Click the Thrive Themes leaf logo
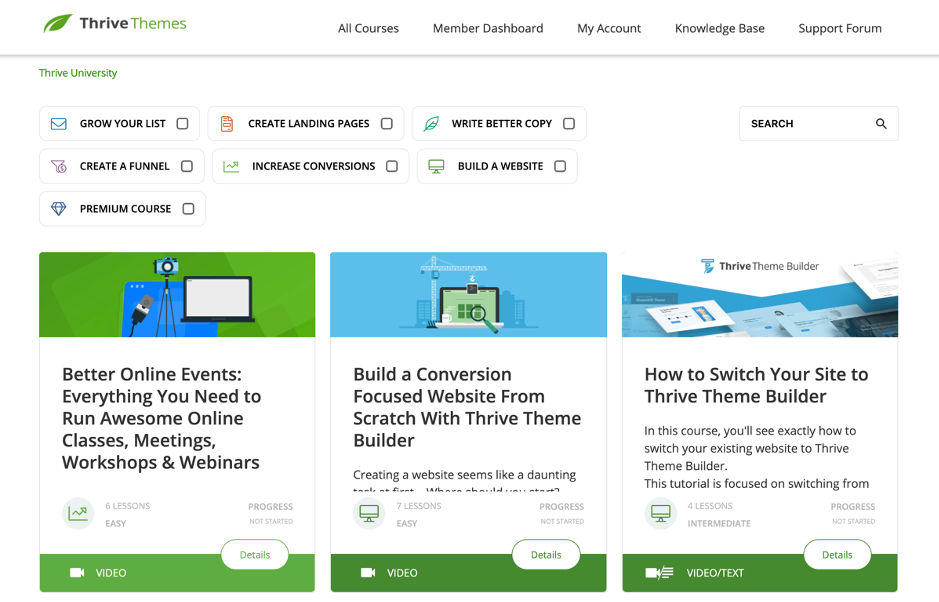Viewport: 939px width, 602px height. pos(58,23)
